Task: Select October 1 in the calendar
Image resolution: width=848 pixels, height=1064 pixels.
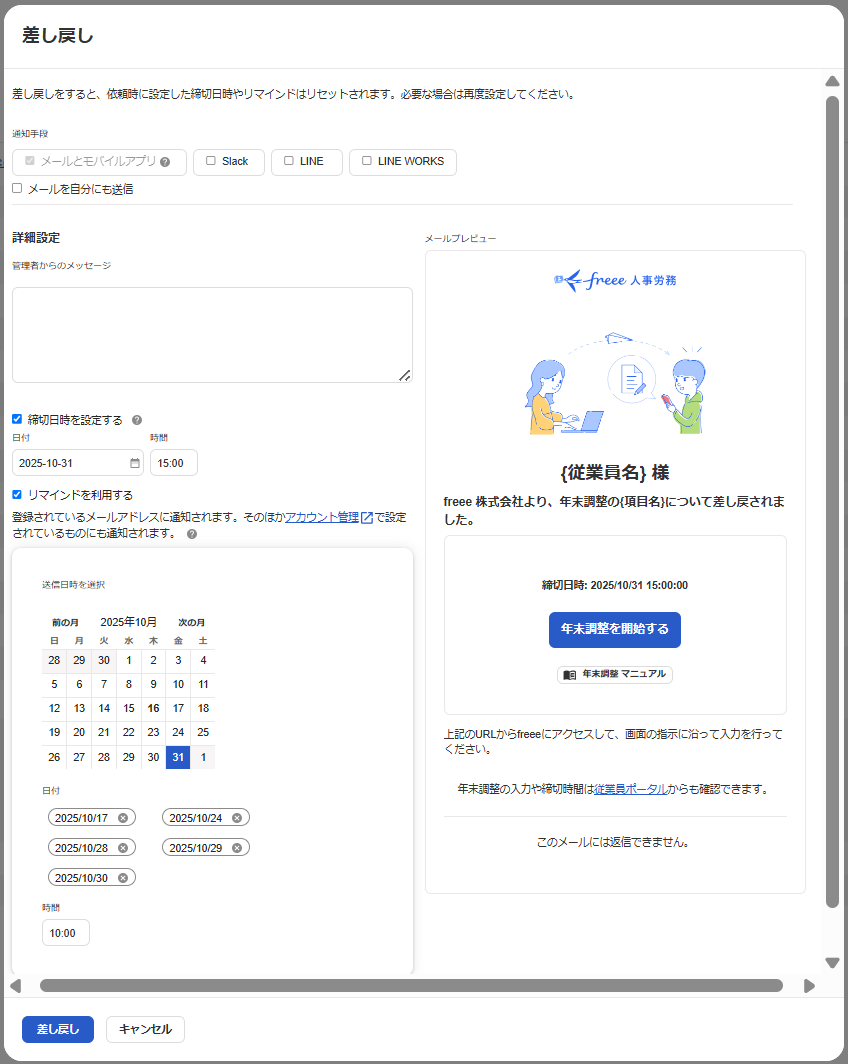Action: click(x=129, y=660)
